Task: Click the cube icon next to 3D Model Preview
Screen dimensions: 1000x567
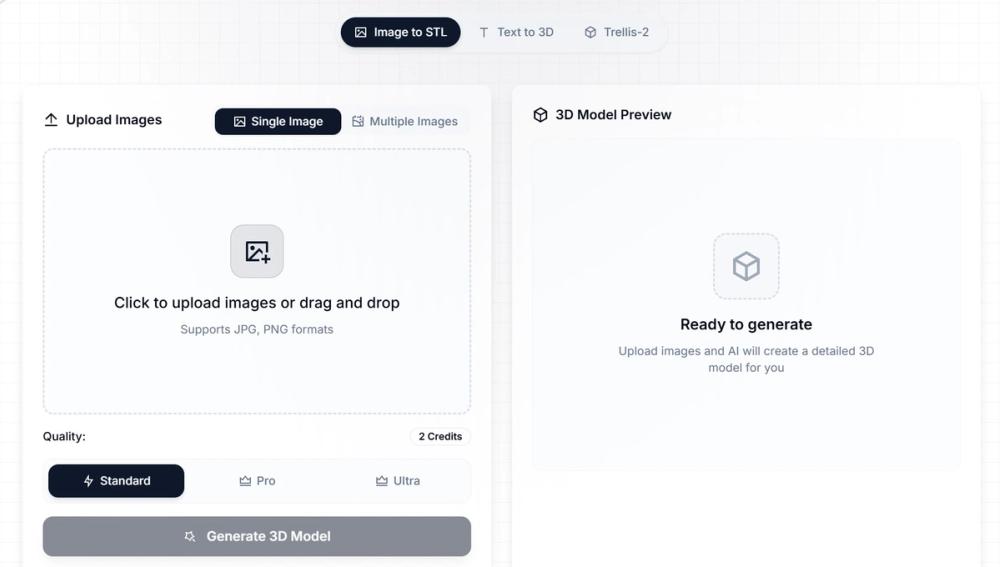Action: pos(540,115)
